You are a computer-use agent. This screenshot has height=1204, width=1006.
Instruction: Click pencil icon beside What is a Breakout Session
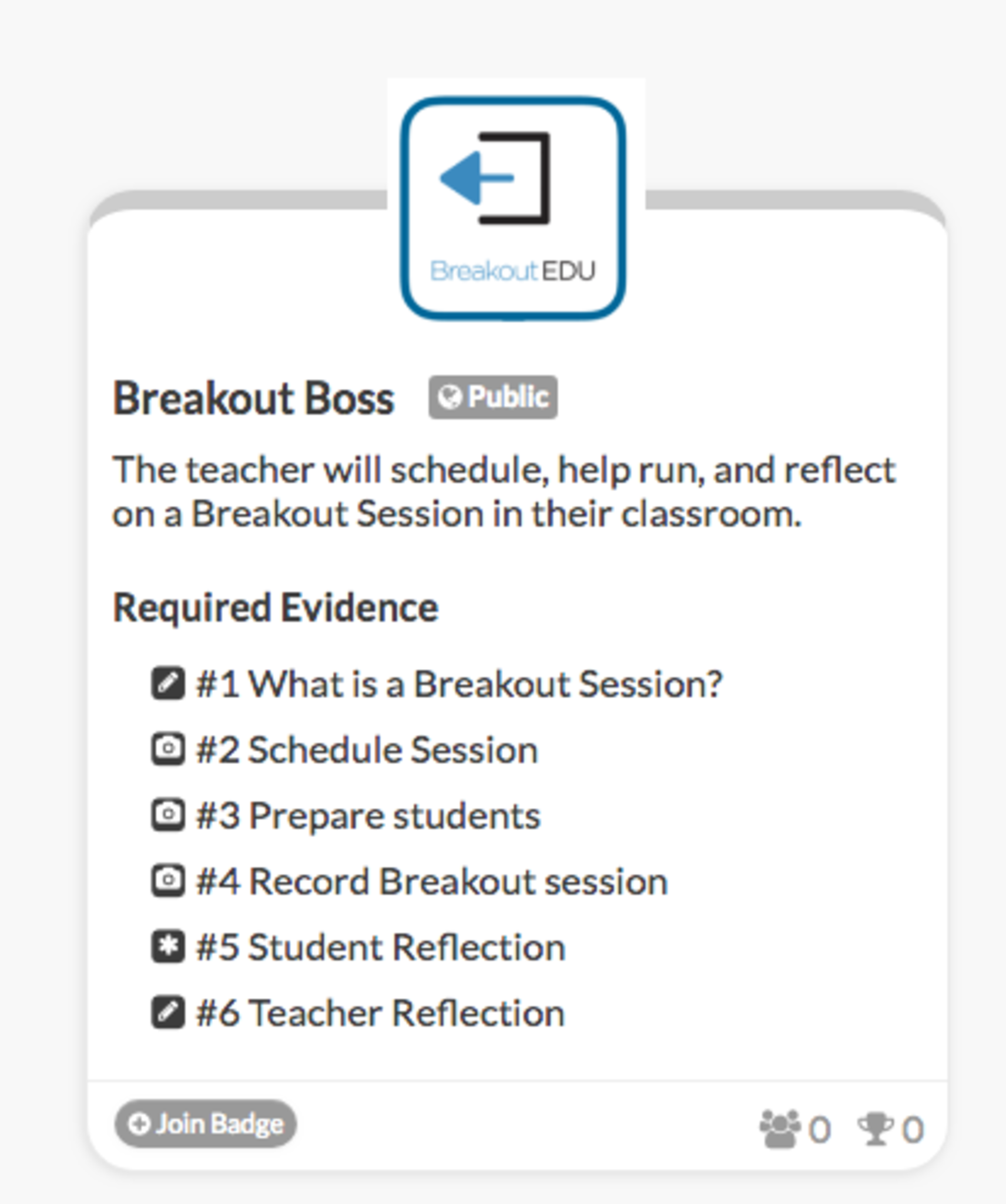[168, 683]
